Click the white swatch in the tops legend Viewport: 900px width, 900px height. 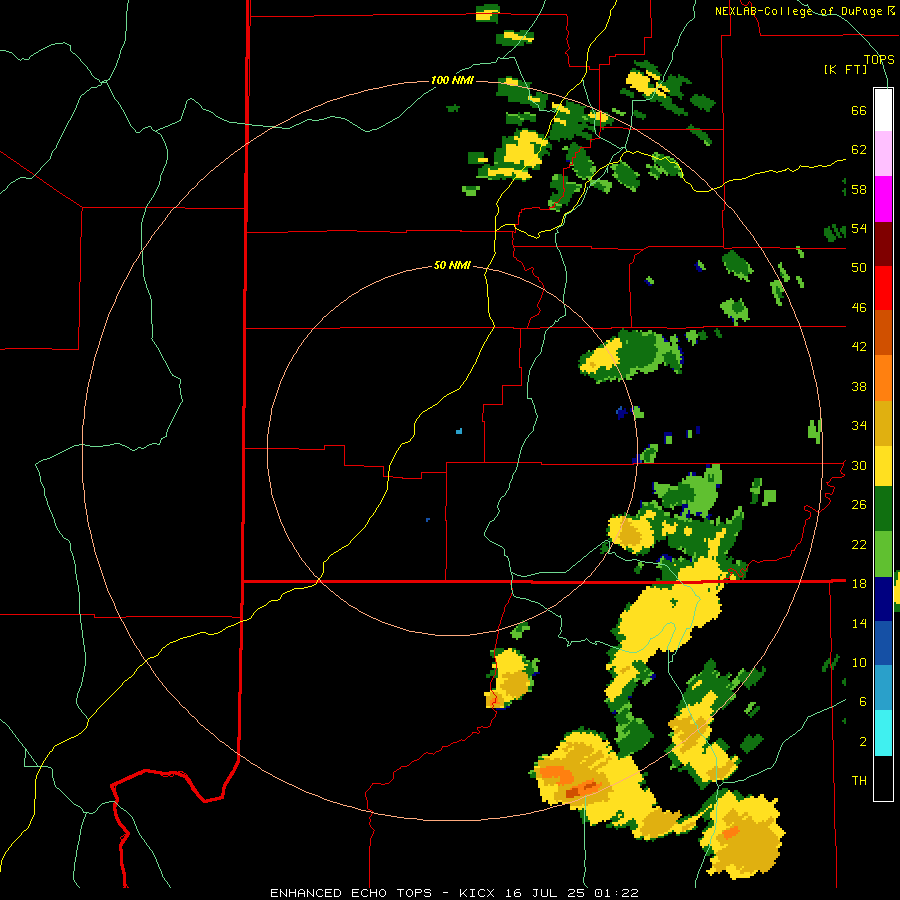tap(883, 110)
